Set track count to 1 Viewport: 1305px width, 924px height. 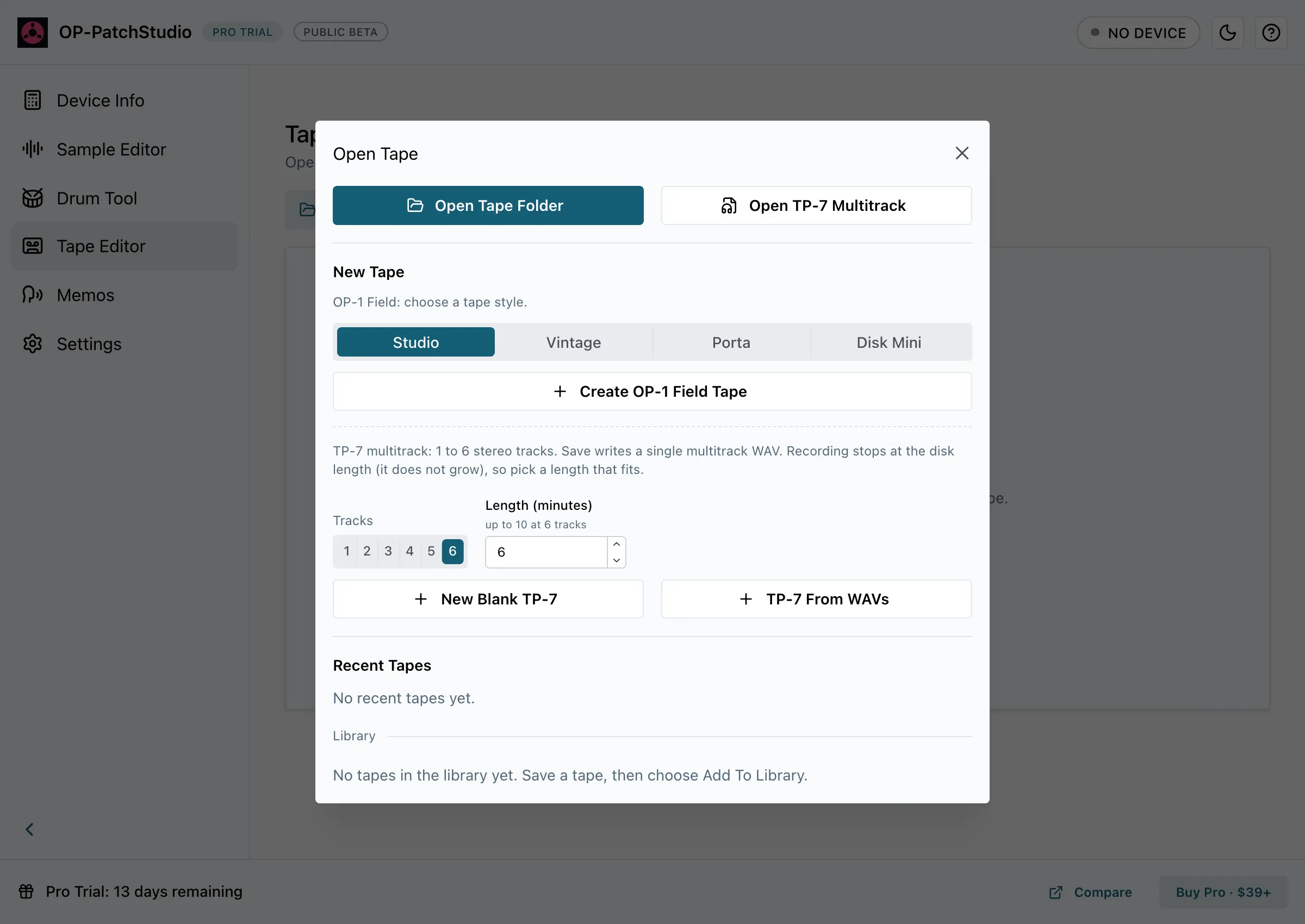point(346,551)
